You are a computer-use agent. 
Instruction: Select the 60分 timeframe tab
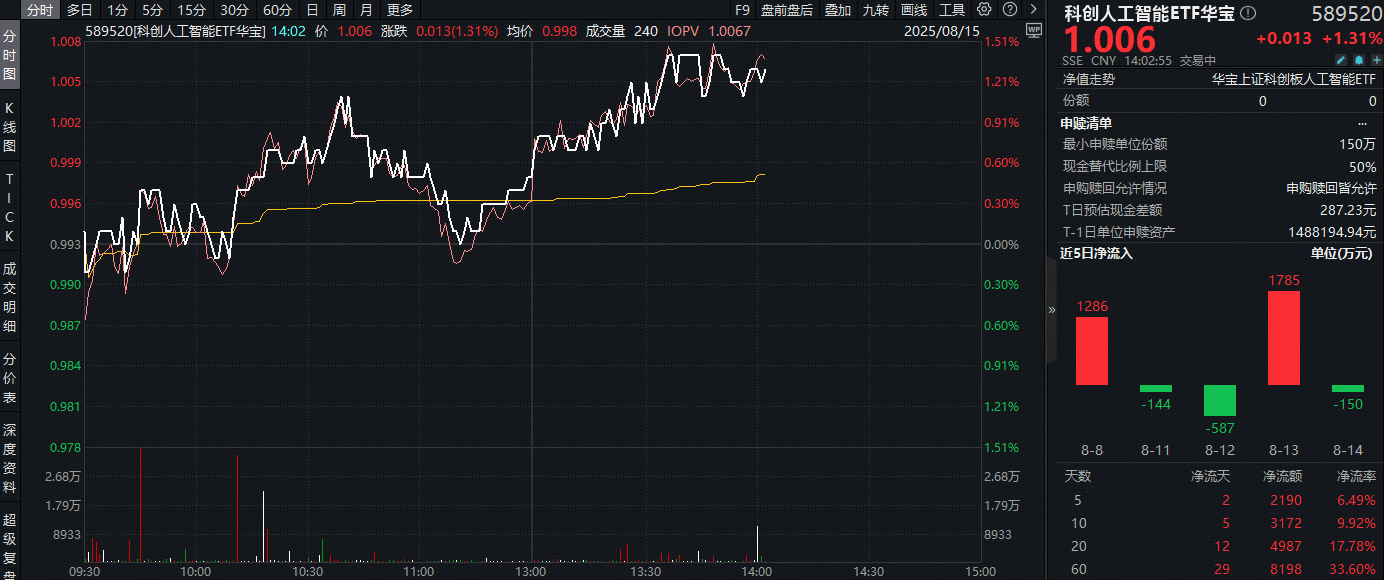(x=277, y=10)
